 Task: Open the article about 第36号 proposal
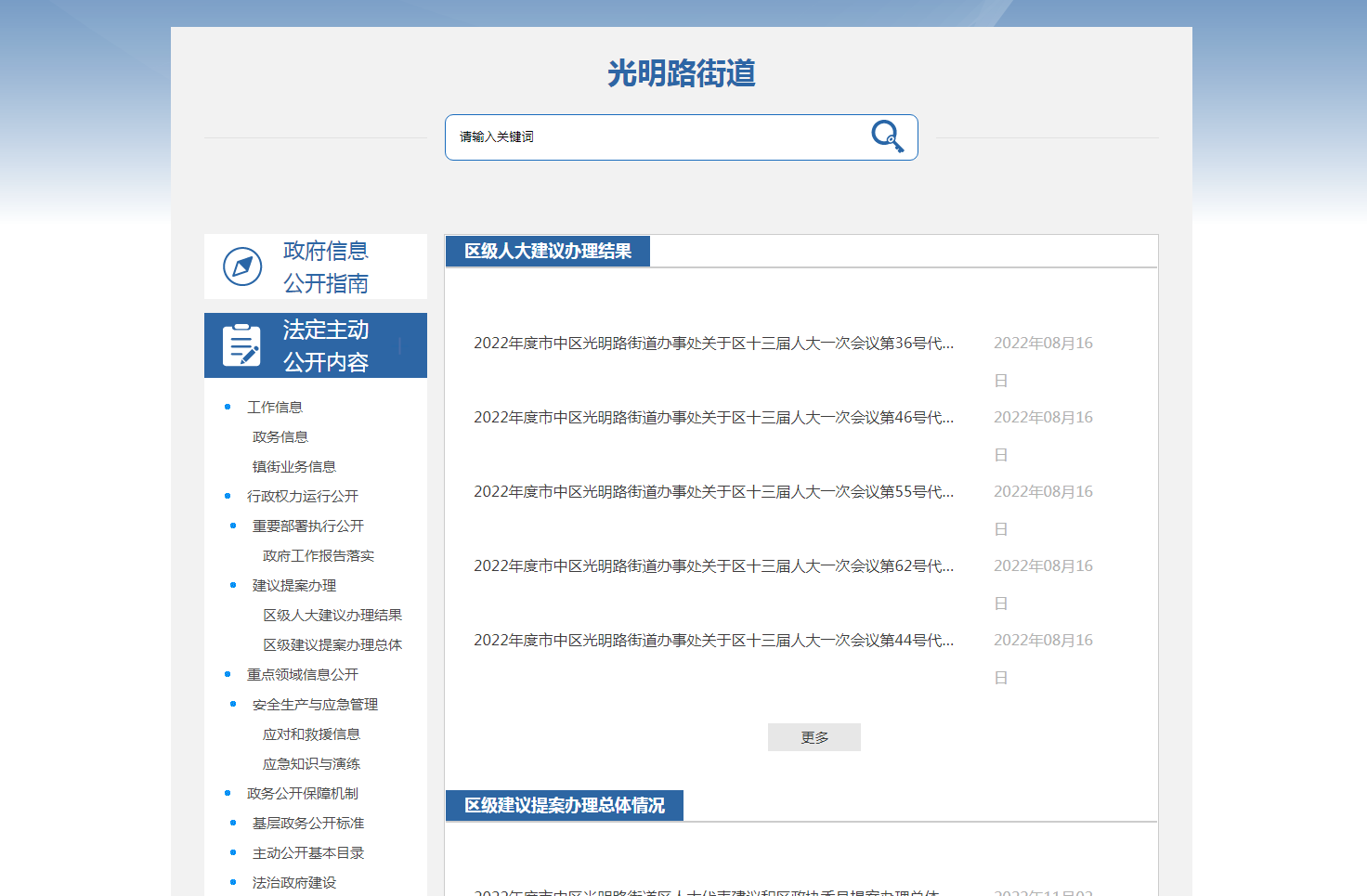point(712,344)
